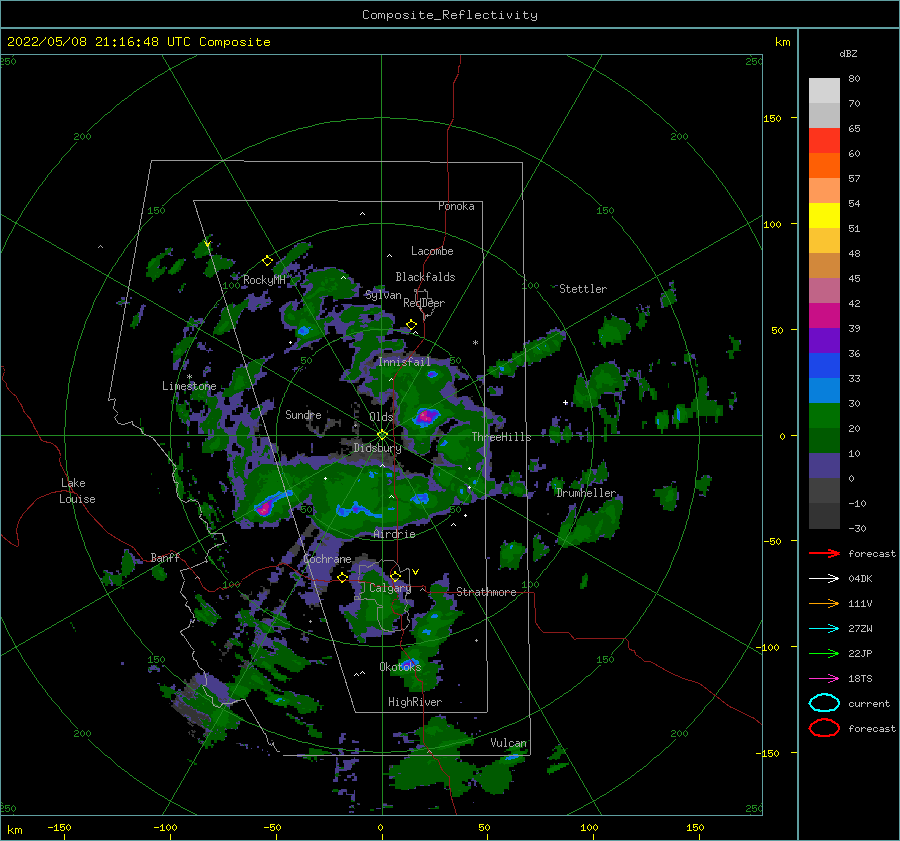
Task: Click the Composite_Reflectivity title text
Action: (x=449, y=15)
